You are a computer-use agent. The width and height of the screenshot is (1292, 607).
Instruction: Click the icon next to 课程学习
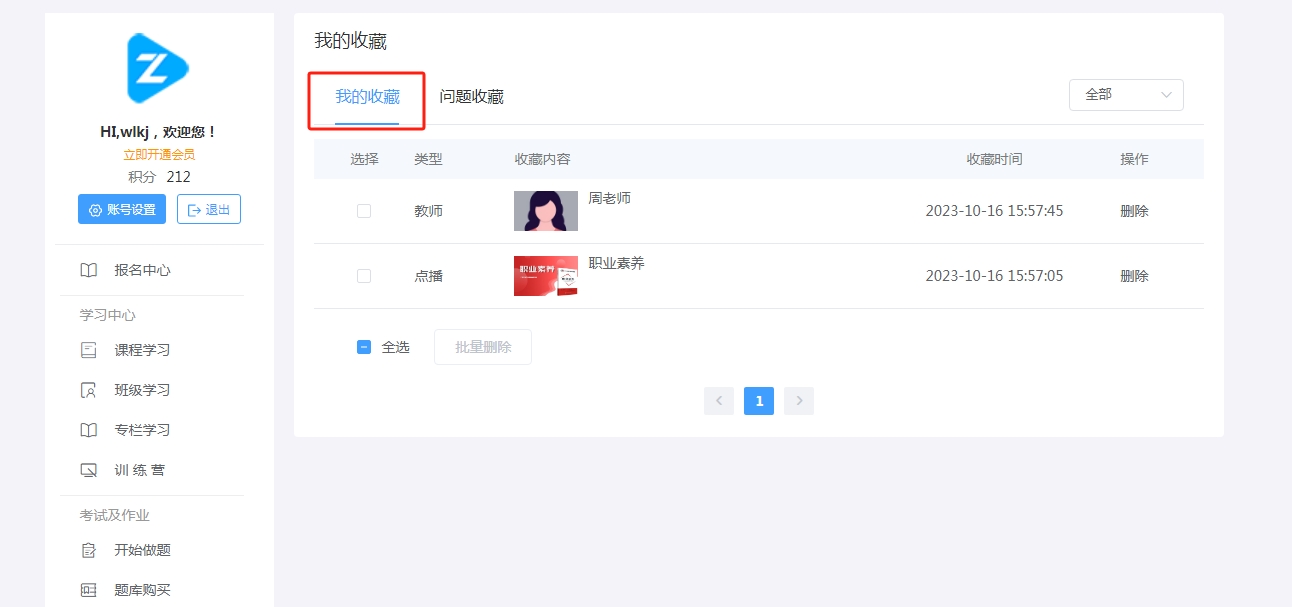(89, 350)
